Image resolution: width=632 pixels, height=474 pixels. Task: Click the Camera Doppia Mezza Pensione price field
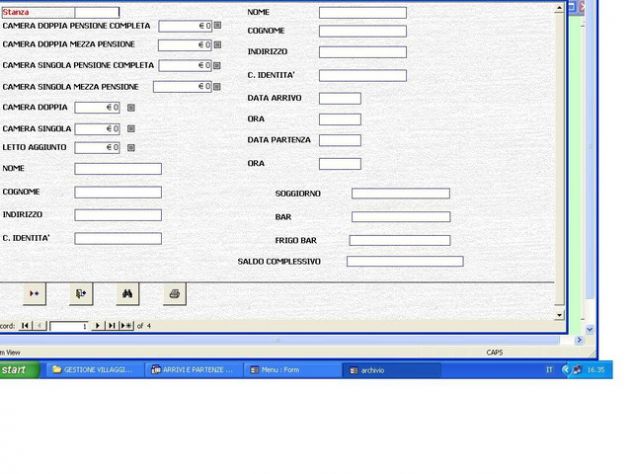point(185,45)
